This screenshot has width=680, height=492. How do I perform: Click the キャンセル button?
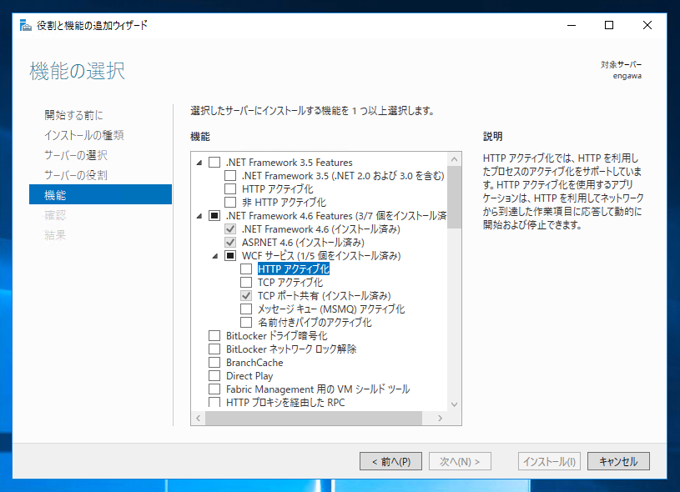point(618,462)
